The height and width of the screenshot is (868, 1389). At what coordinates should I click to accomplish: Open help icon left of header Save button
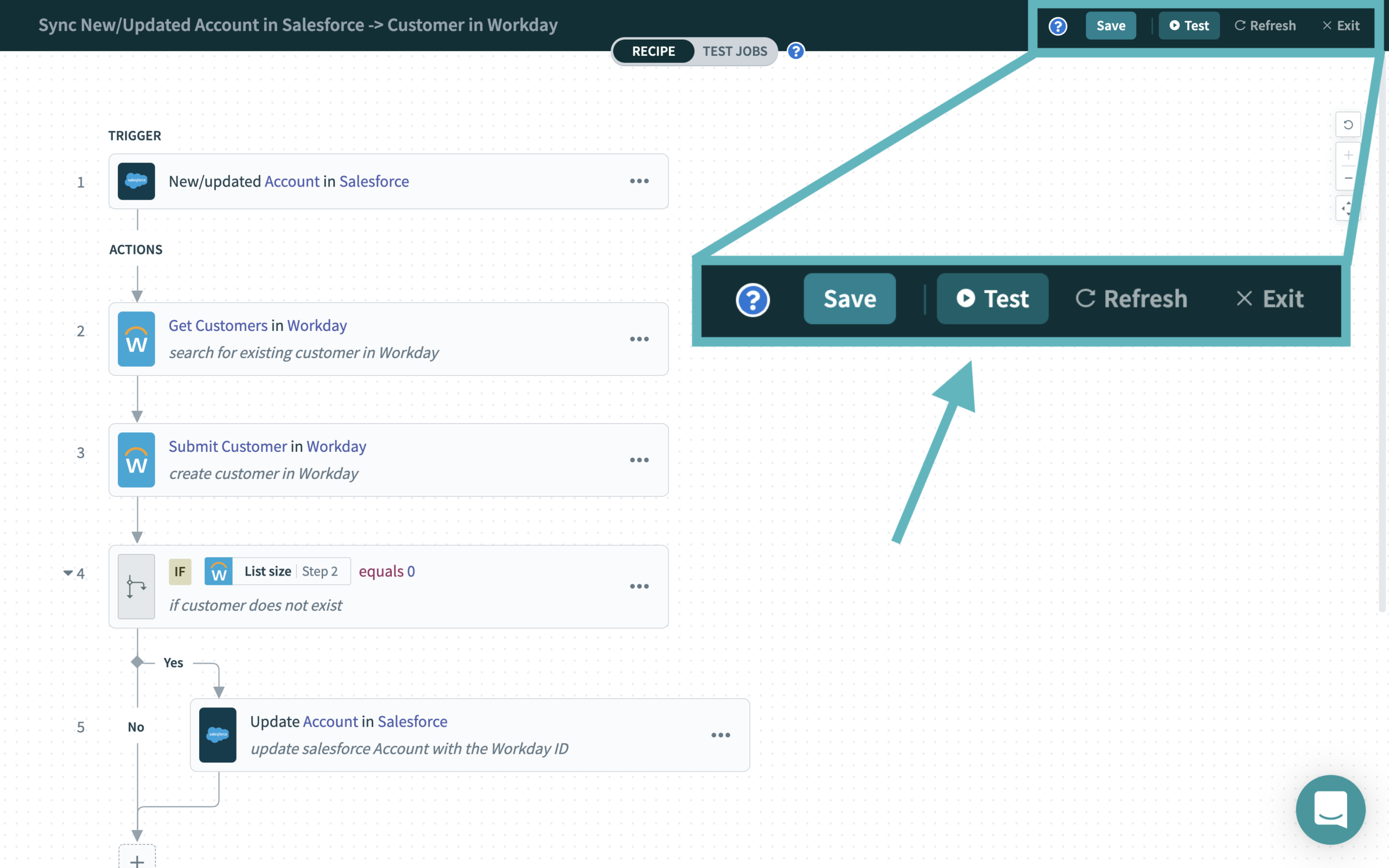pyautogui.click(x=1057, y=26)
